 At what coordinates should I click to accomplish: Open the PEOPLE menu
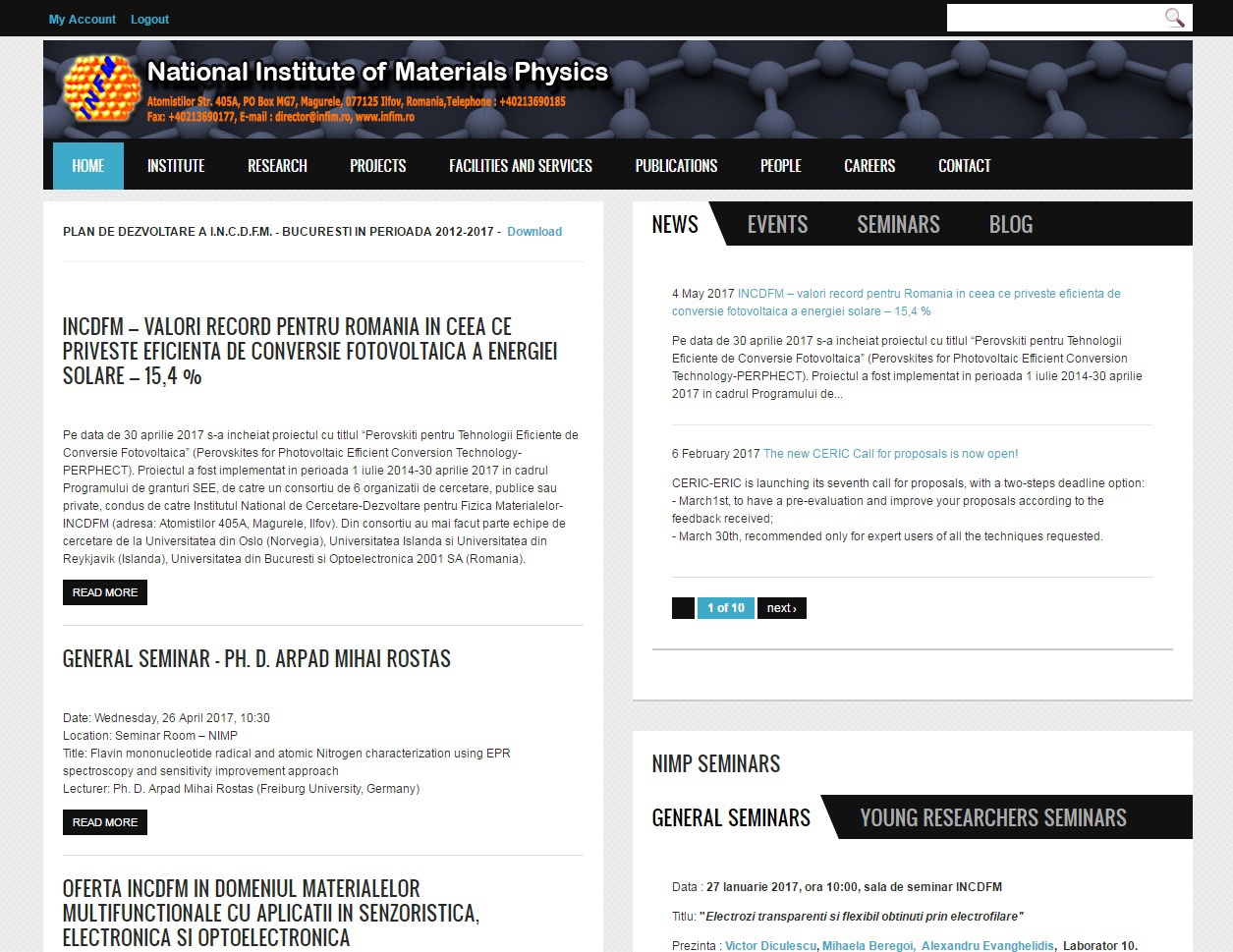[x=781, y=166]
